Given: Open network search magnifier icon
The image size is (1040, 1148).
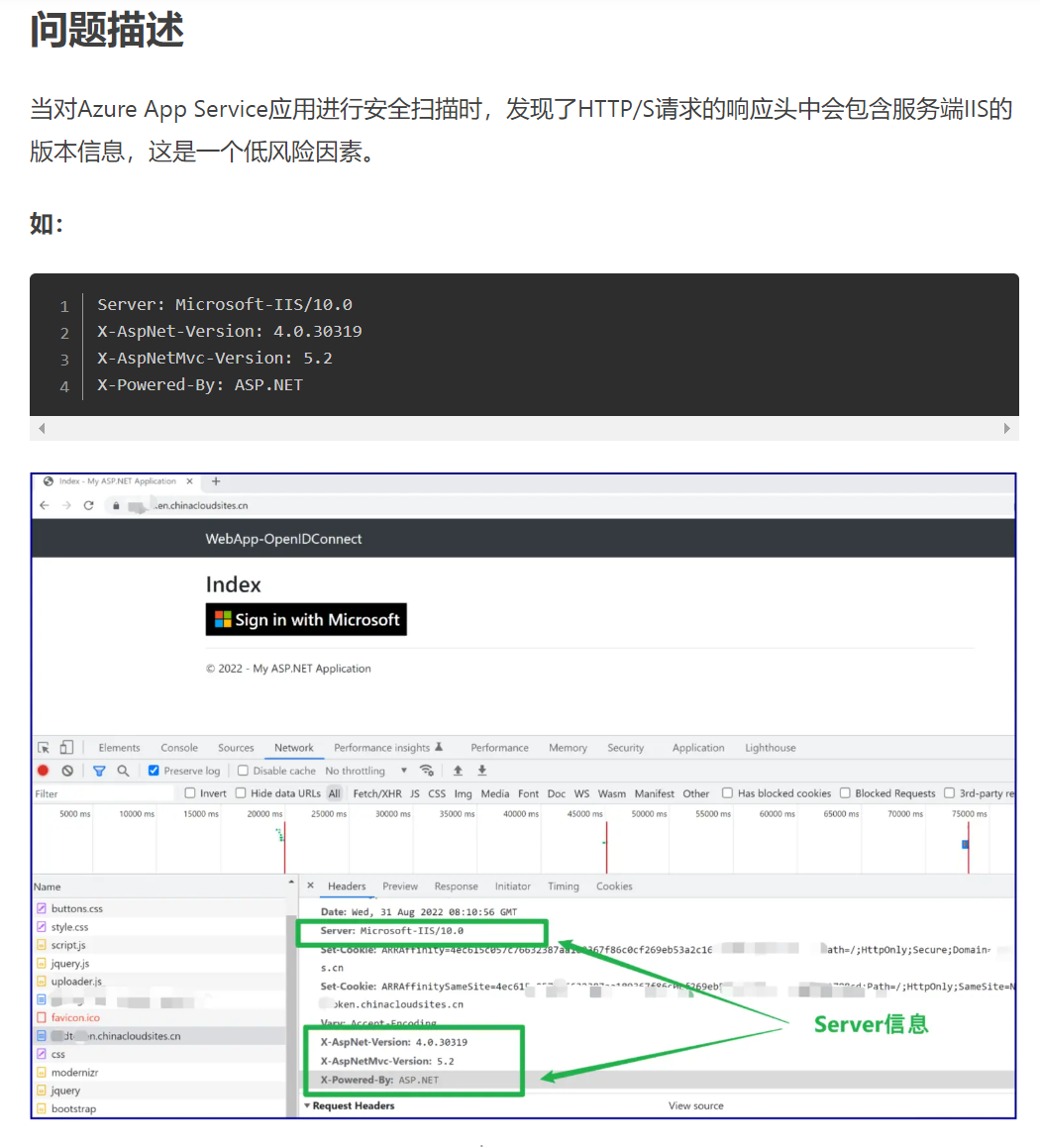Looking at the screenshot, I should [x=123, y=771].
